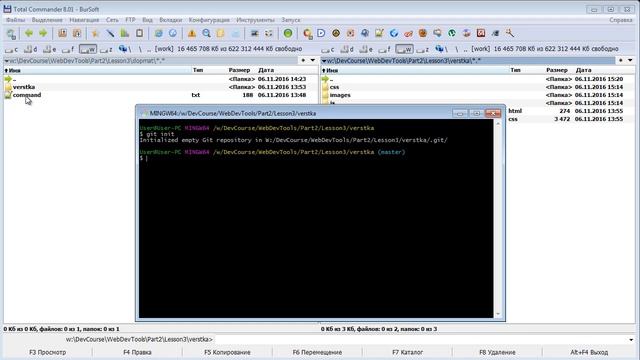Image resolution: width=640 pixels, height=360 pixels.
Task: Open right panel favorites asterisk menu
Action: 621,60
